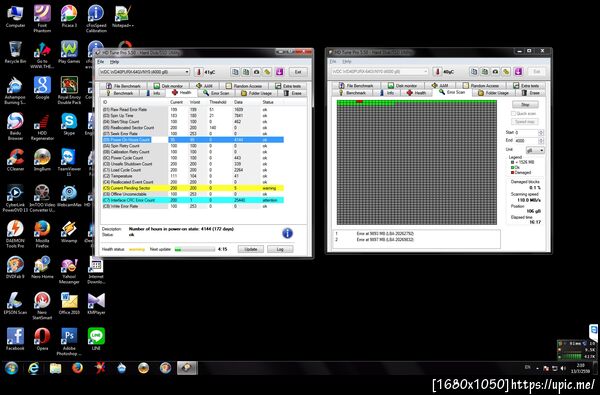This screenshot has width=600, height=395.
Task: Open Notepad++ desktop shortcut
Action: (123, 16)
